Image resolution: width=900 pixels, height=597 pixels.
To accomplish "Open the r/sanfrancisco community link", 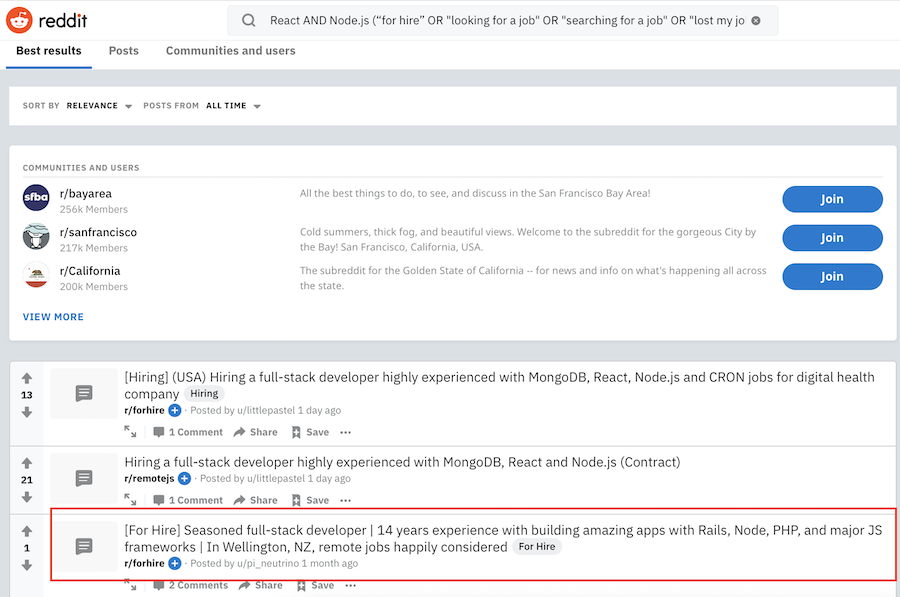I will click(x=98, y=232).
